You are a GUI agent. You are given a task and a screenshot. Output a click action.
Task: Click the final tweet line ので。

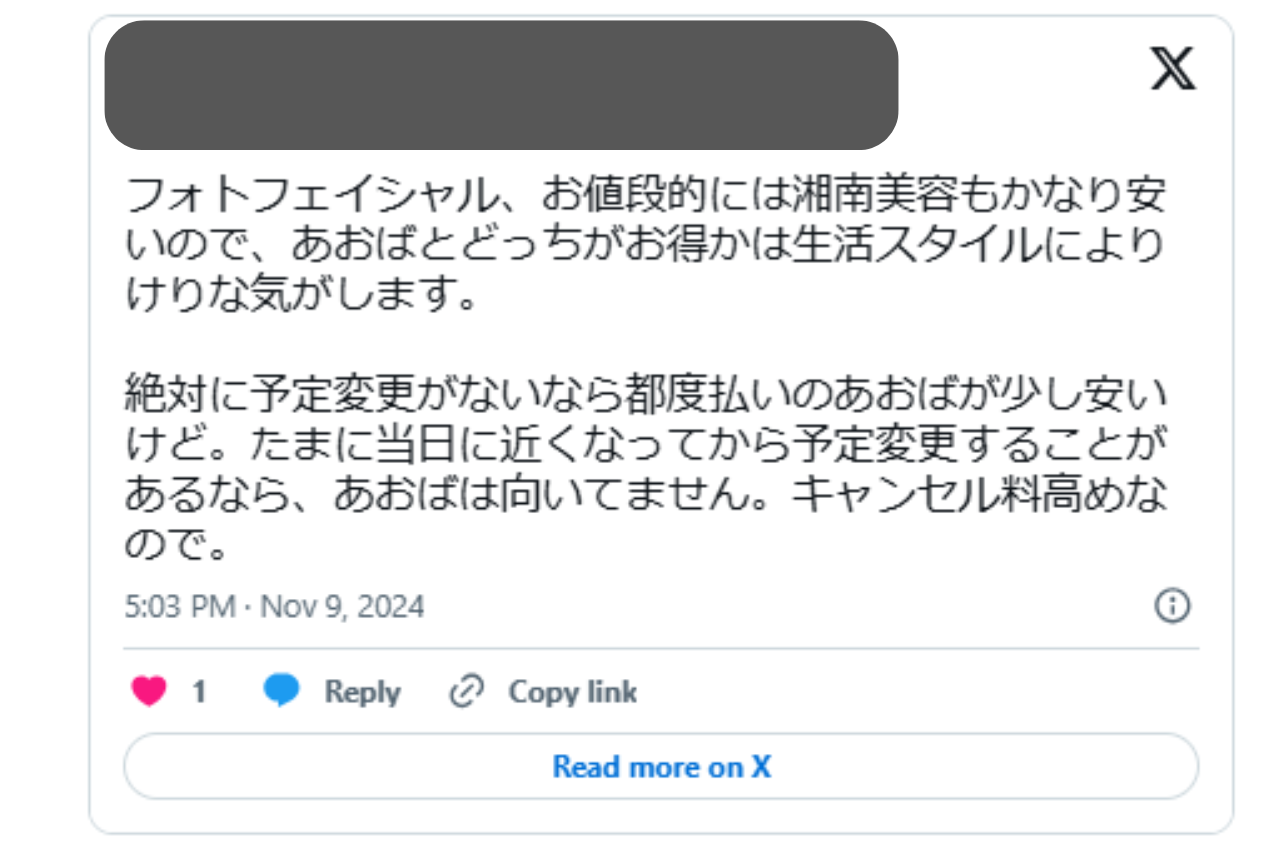[x=178, y=545]
